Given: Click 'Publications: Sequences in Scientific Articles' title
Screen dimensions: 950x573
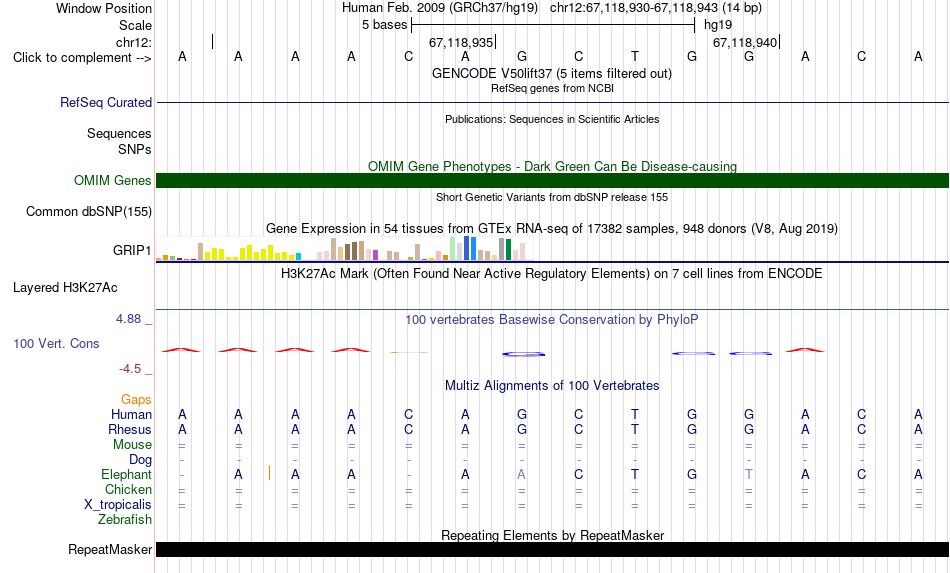Looking at the screenshot, I should point(552,119).
